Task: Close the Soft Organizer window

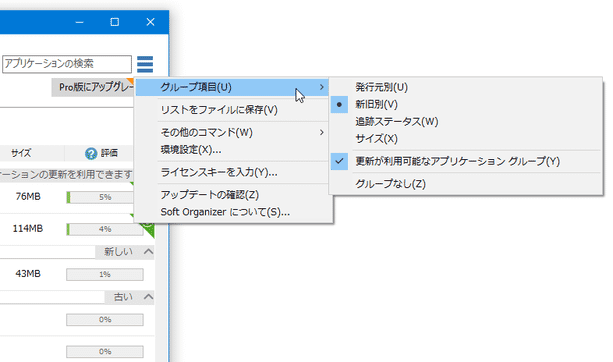Action: [x=151, y=22]
